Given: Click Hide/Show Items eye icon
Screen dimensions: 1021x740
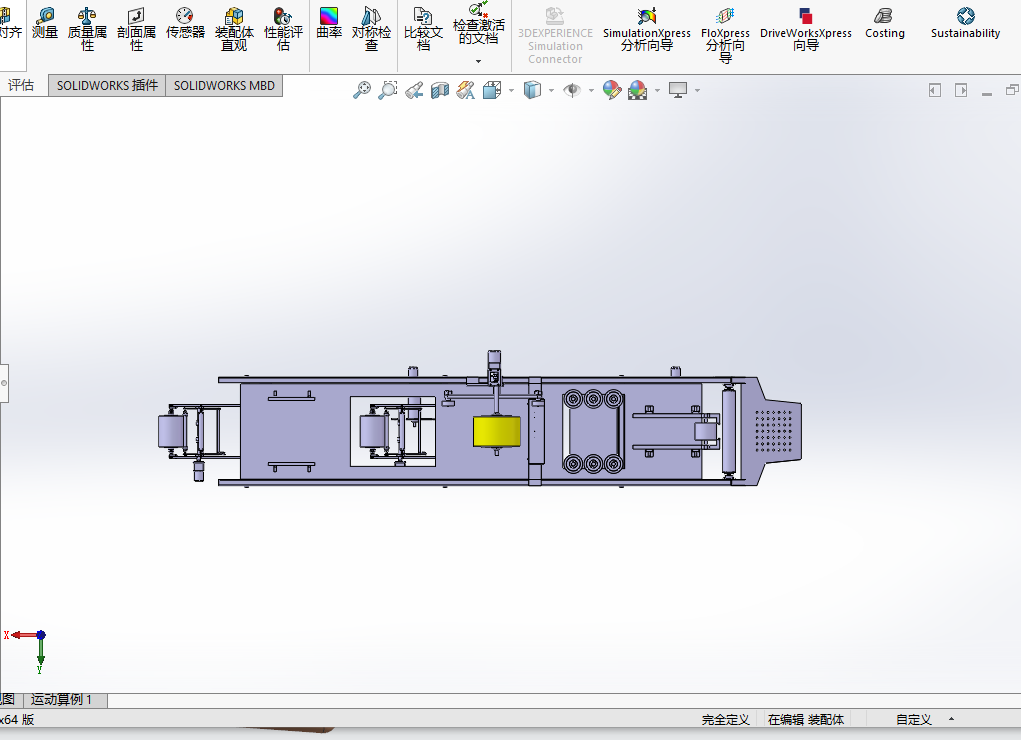Looking at the screenshot, I should (572, 90).
